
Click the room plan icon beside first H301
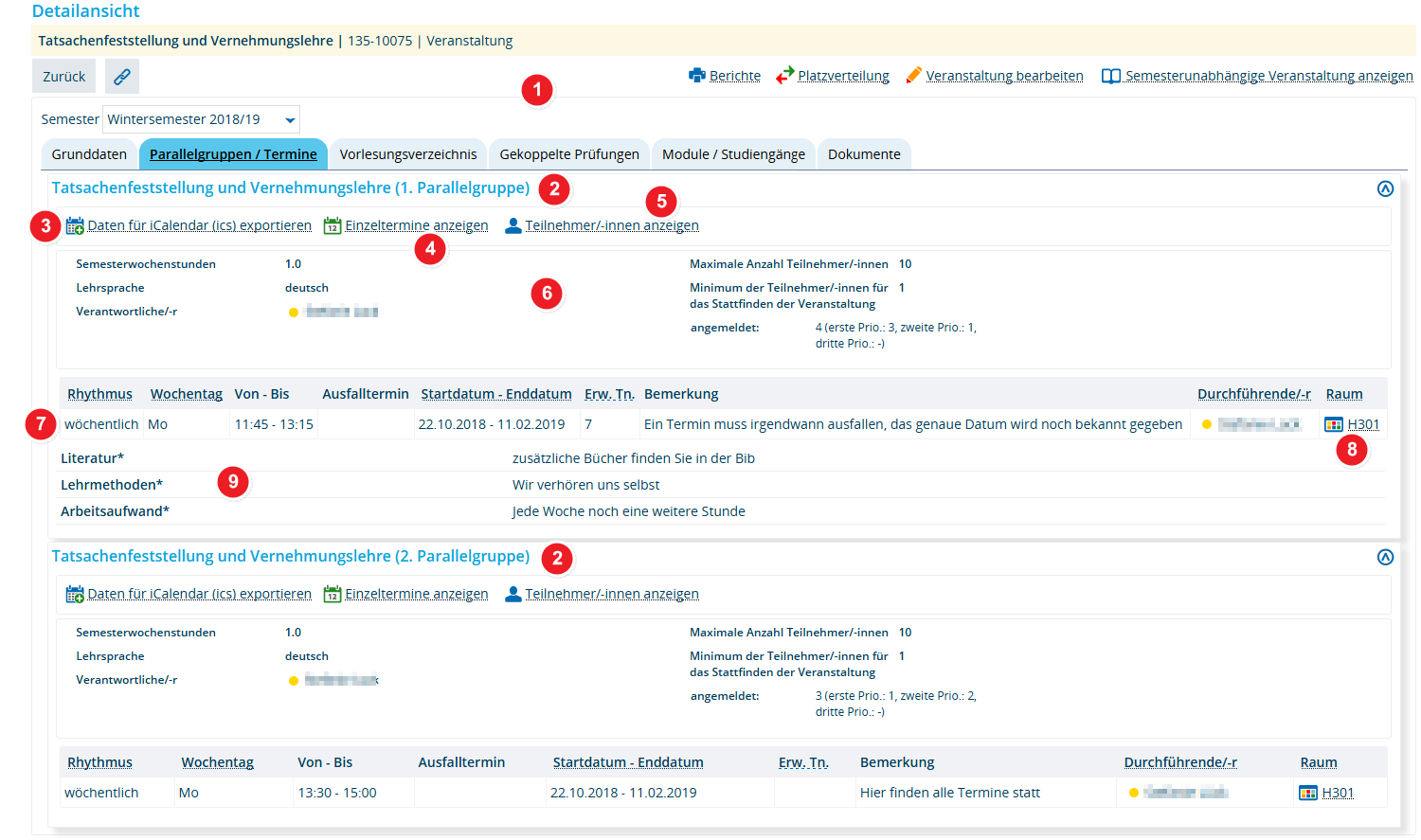1334,424
